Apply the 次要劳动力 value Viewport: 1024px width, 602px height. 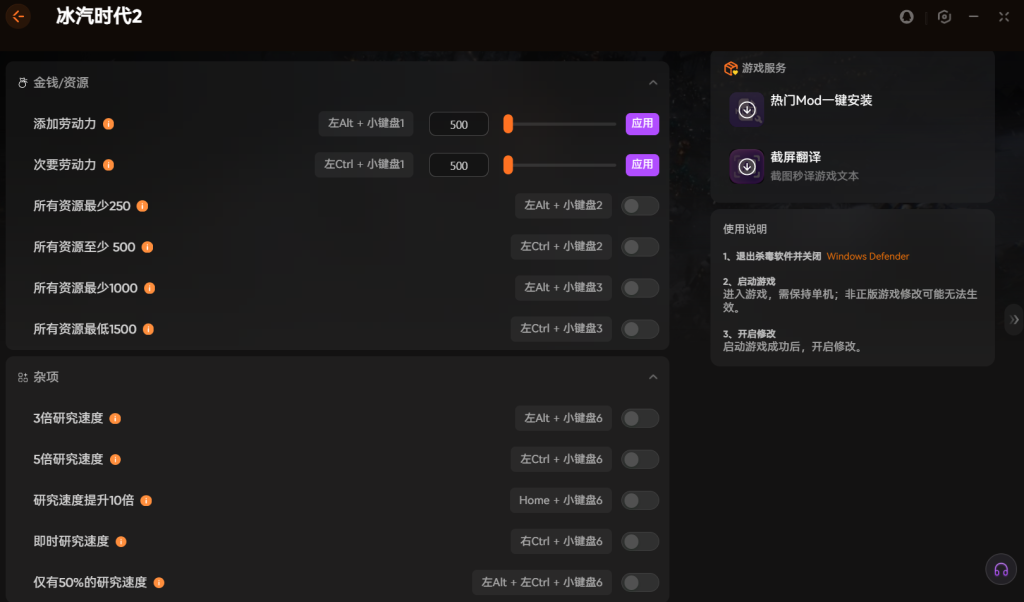pos(642,165)
